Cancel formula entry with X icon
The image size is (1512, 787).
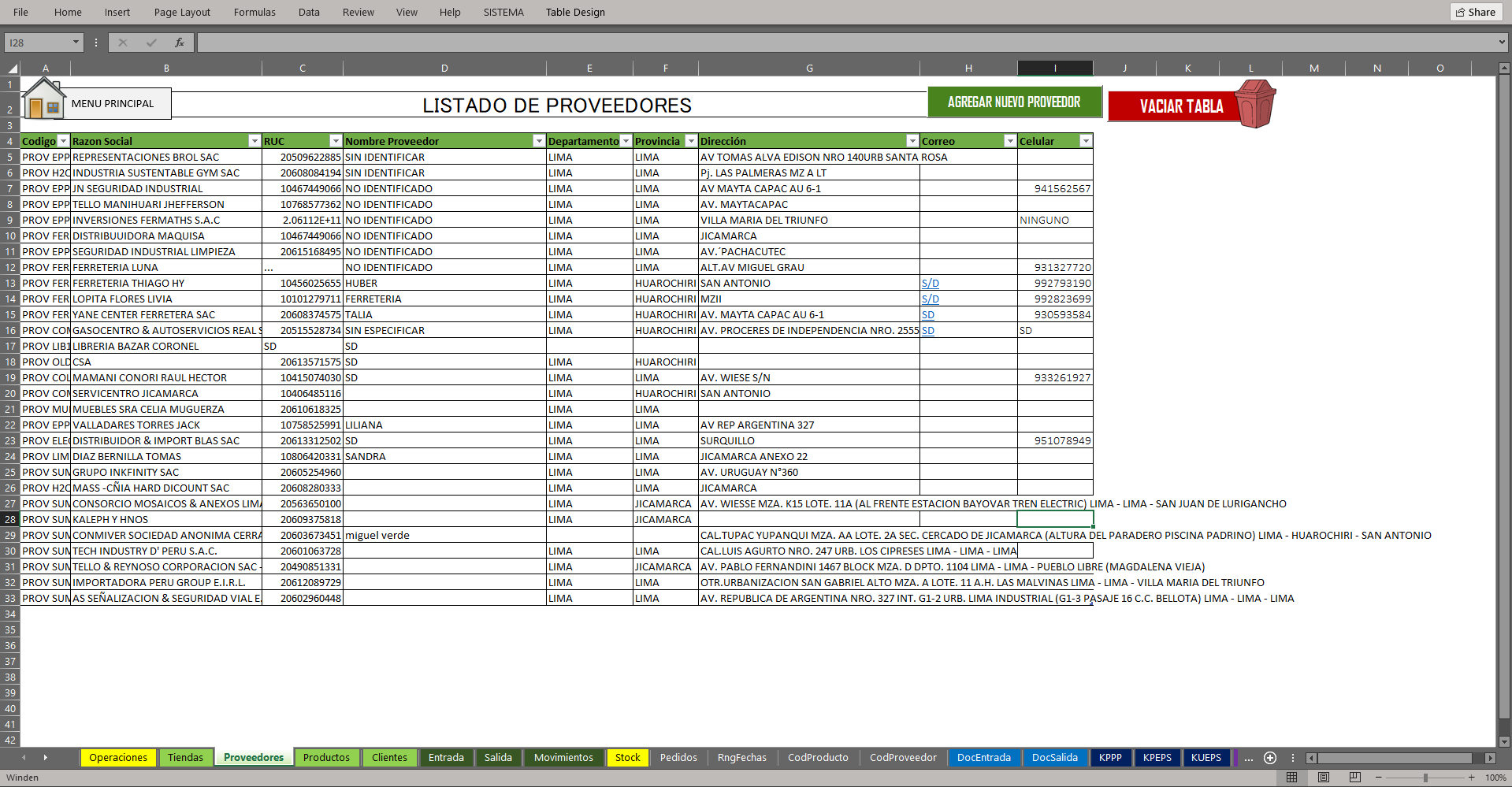coord(123,43)
